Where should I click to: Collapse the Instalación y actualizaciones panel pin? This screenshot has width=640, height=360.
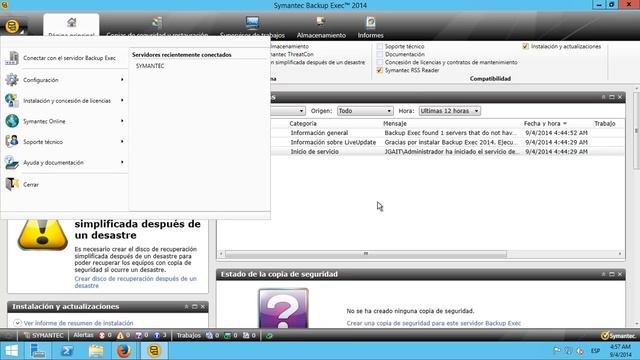(187, 307)
